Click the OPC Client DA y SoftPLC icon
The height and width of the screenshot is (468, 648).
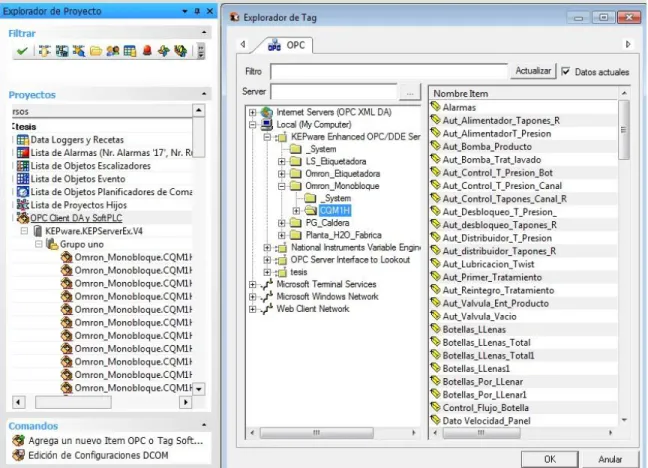tap(23, 217)
